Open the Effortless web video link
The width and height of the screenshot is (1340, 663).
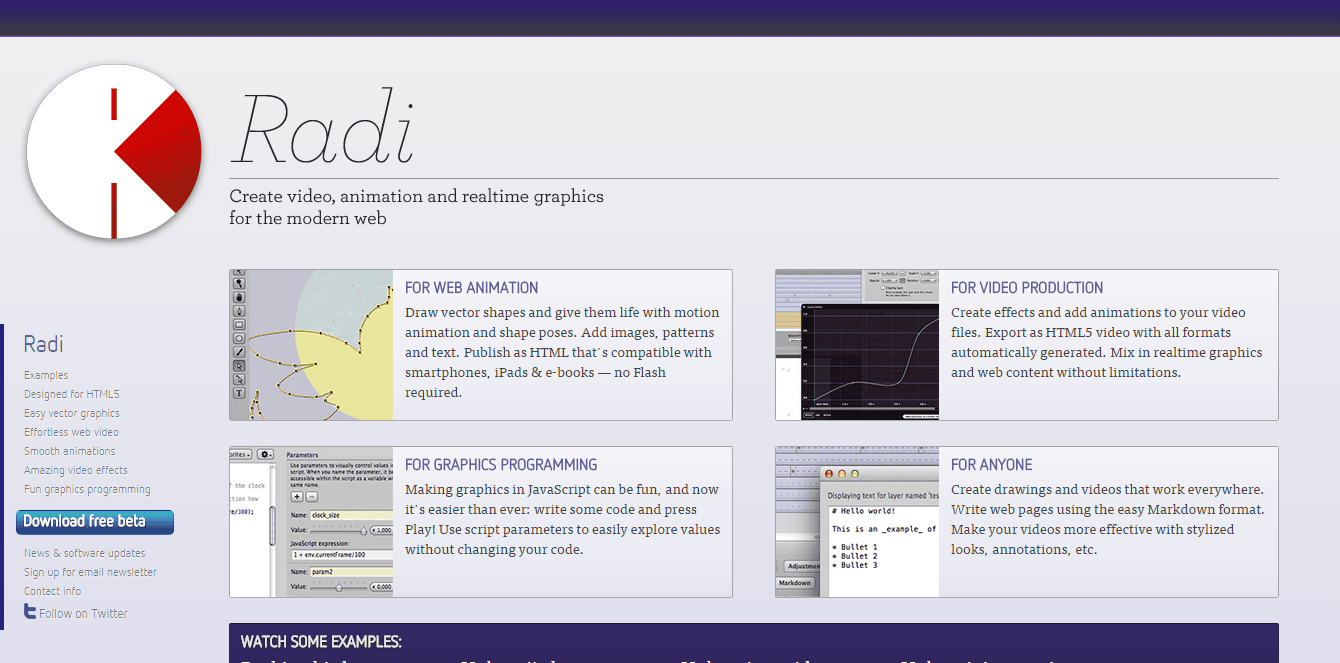coord(71,432)
